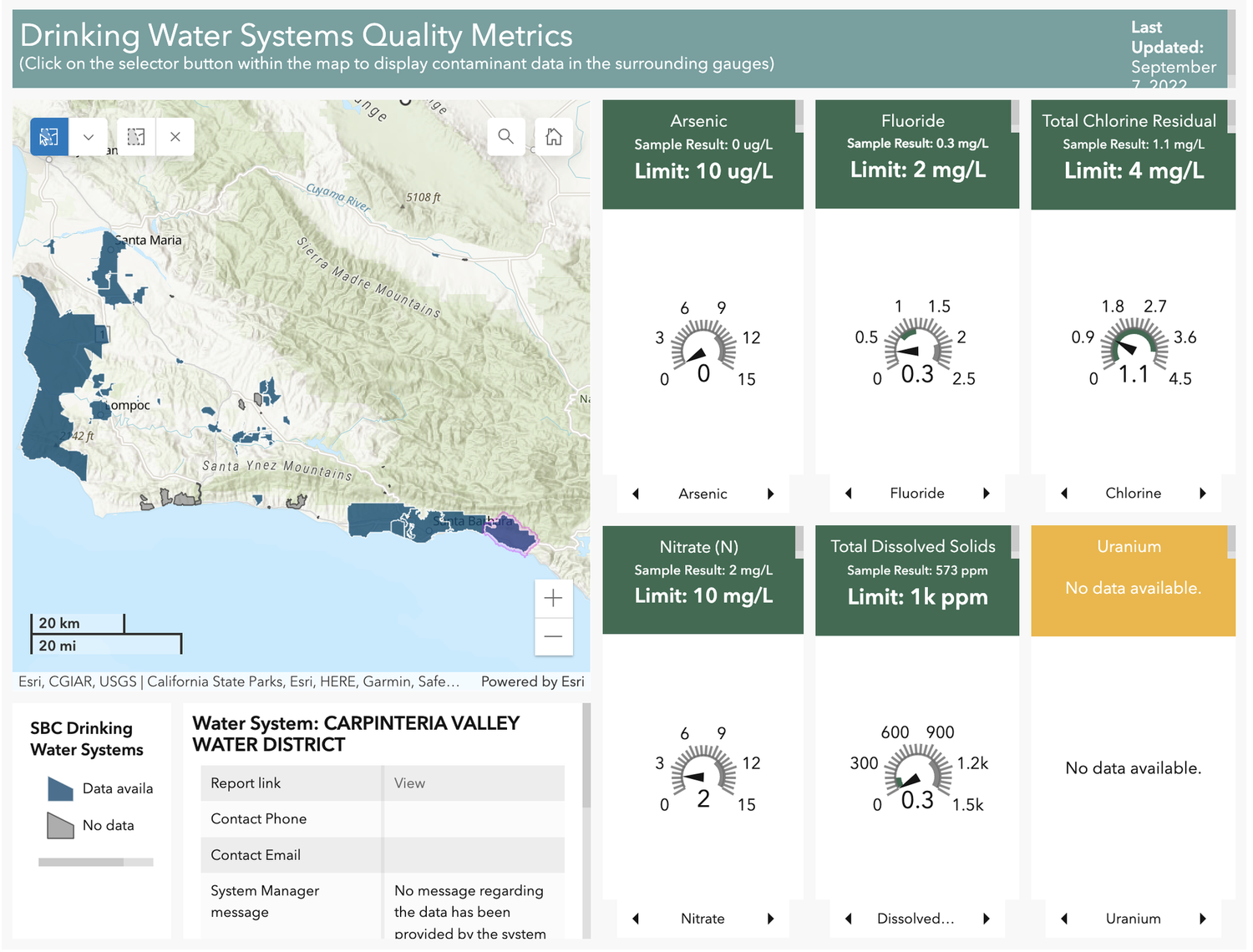Click right arrow beside Dissolved label
The image size is (1253, 952).
pos(987,919)
